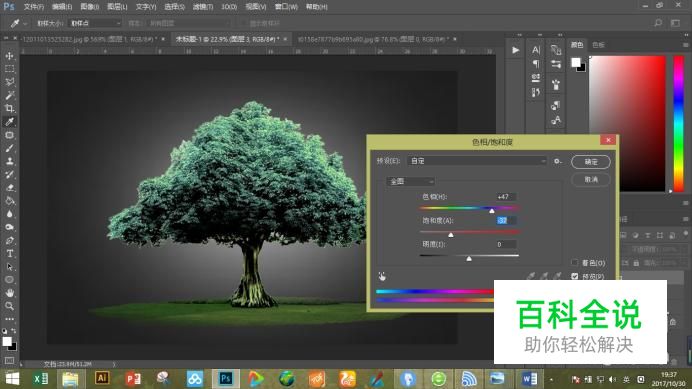Open preset options gear in Hue/Saturation dialog
Image resolution: width=692 pixels, height=389 pixels.
(558, 162)
